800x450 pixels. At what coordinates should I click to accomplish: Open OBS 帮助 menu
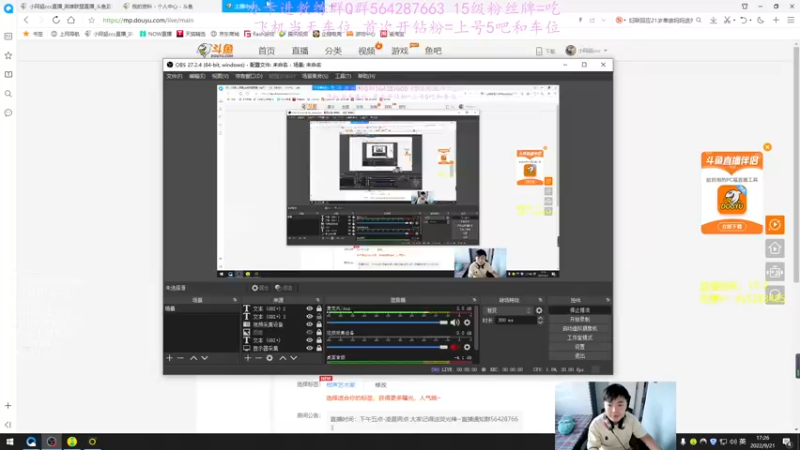pyautogui.click(x=366, y=76)
